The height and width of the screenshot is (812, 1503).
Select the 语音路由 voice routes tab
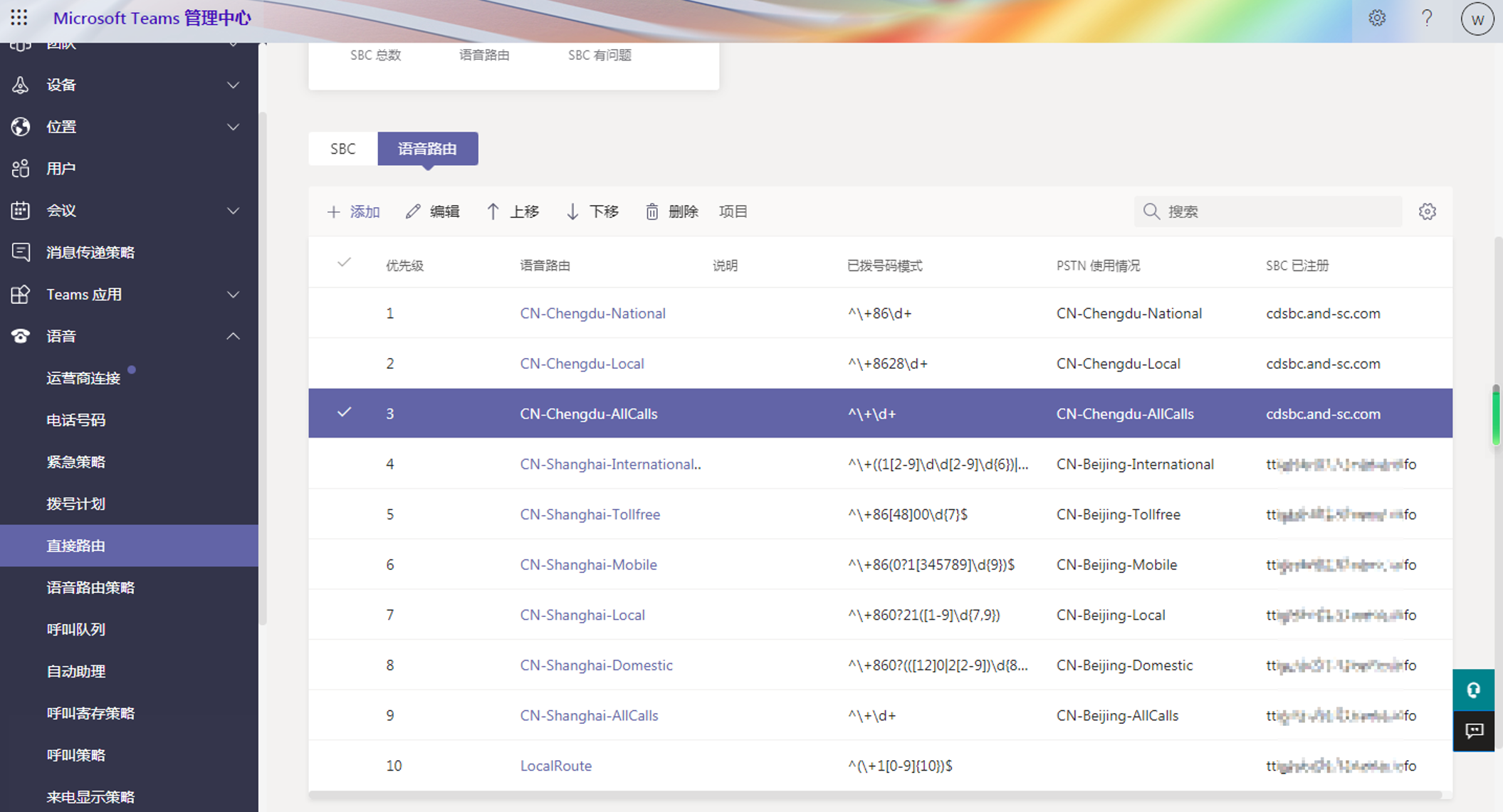click(428, 149)
